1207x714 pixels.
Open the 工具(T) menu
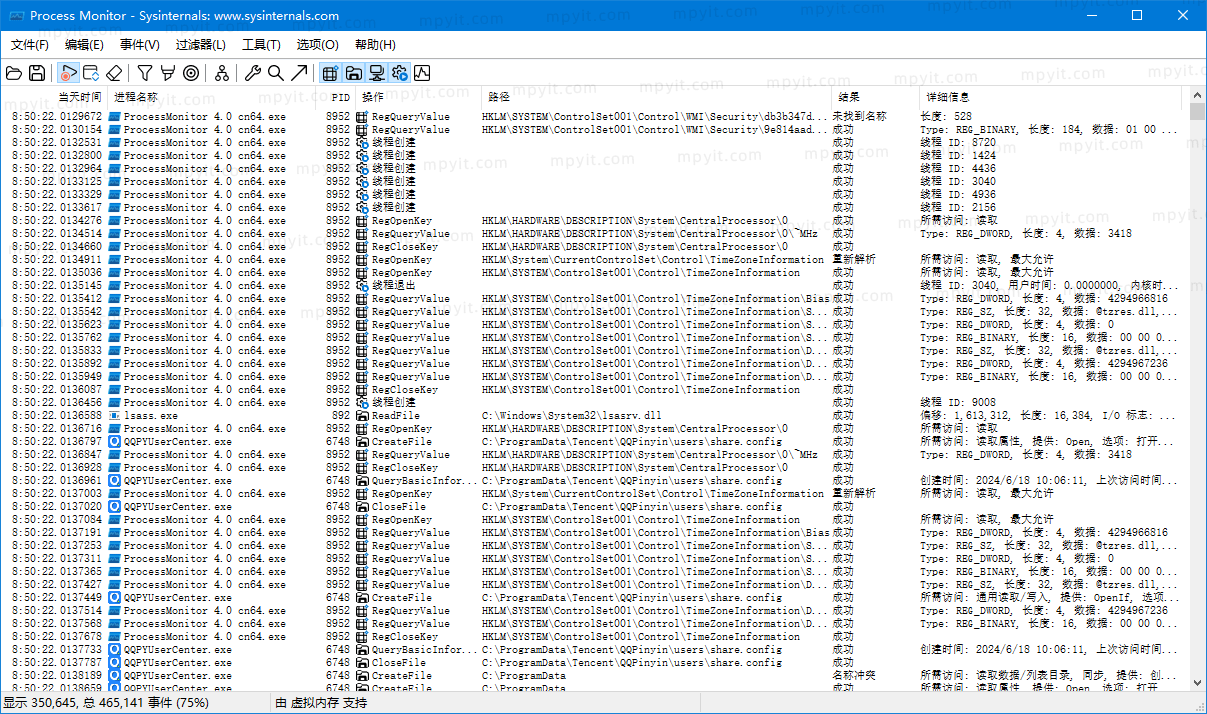261,45
